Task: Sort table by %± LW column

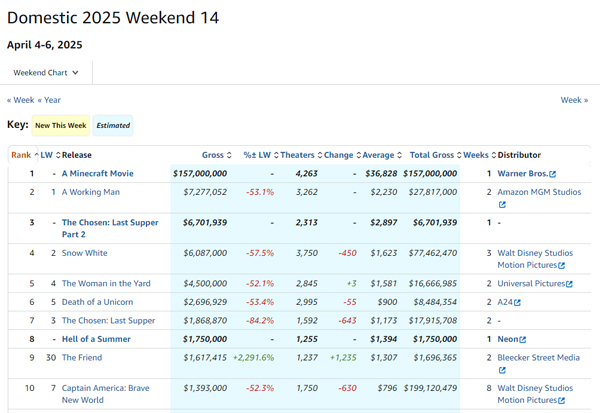Action: pos(261,155)
